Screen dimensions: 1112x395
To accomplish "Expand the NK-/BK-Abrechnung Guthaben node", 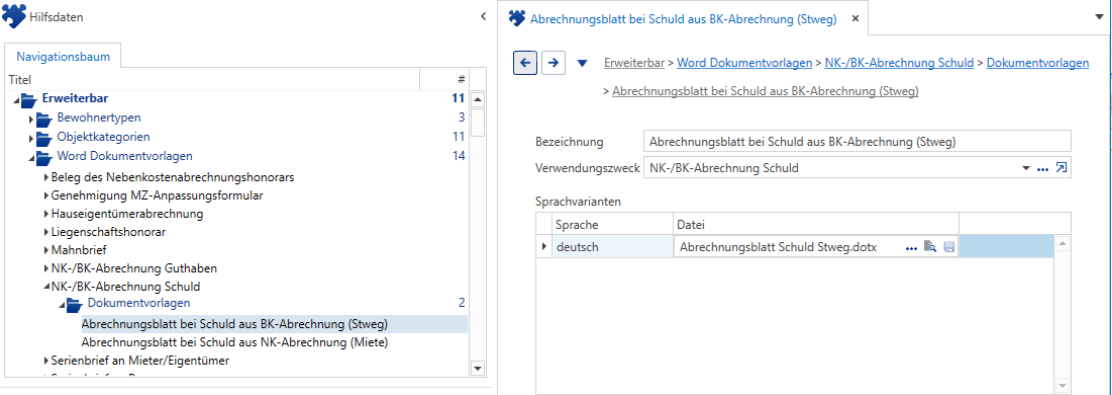I will pos(47,268).
